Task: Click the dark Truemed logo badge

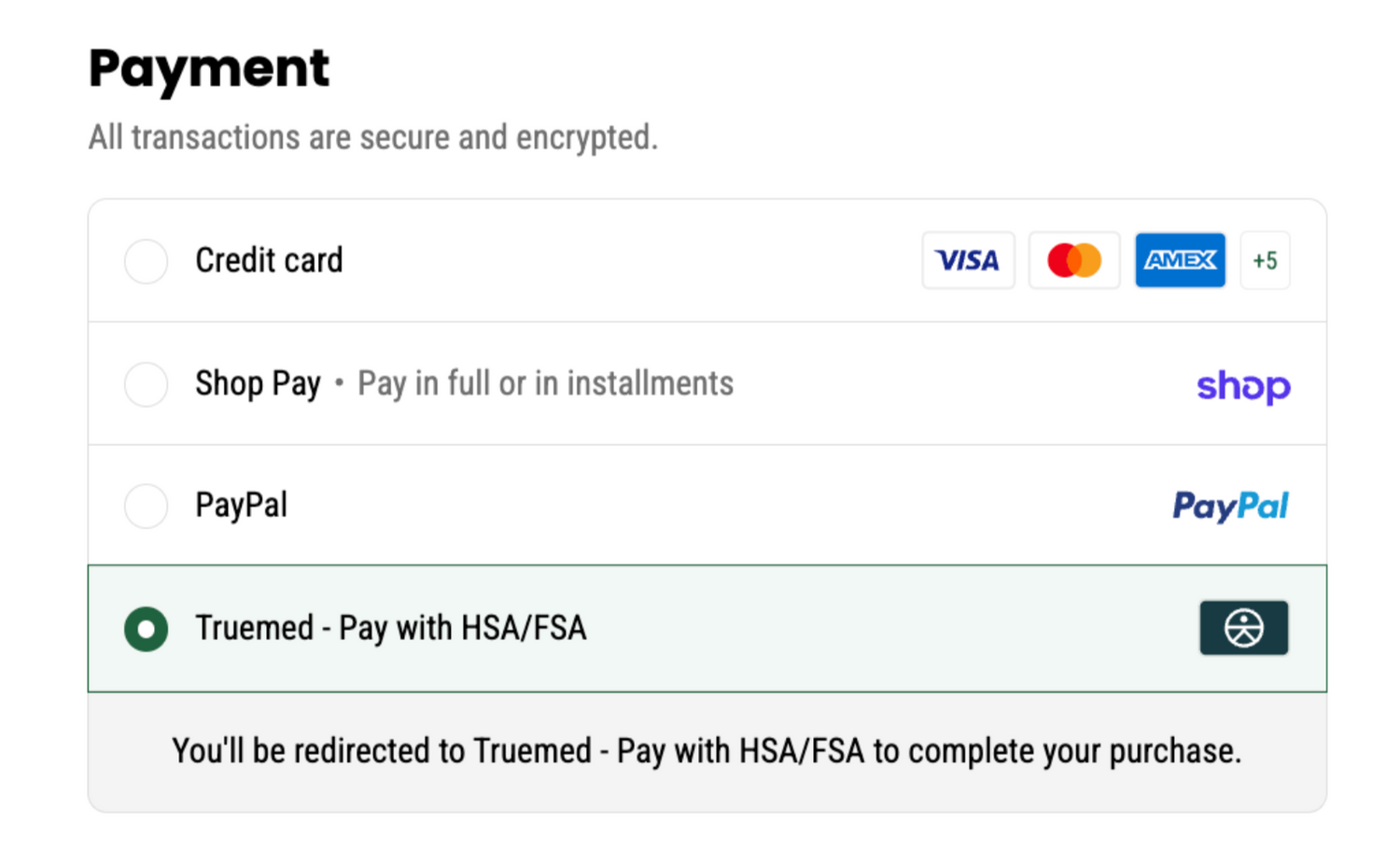Action: [x=1244, y=628]
